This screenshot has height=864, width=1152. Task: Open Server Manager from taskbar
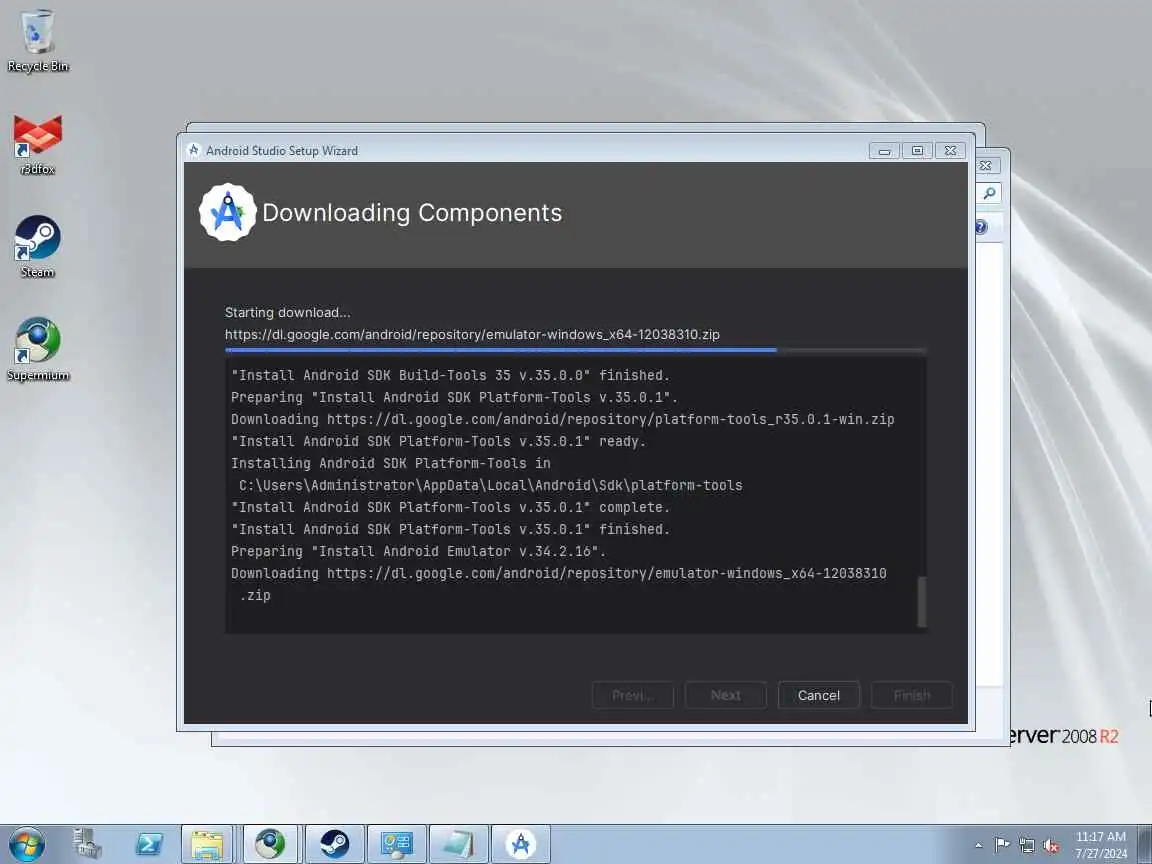87,844
